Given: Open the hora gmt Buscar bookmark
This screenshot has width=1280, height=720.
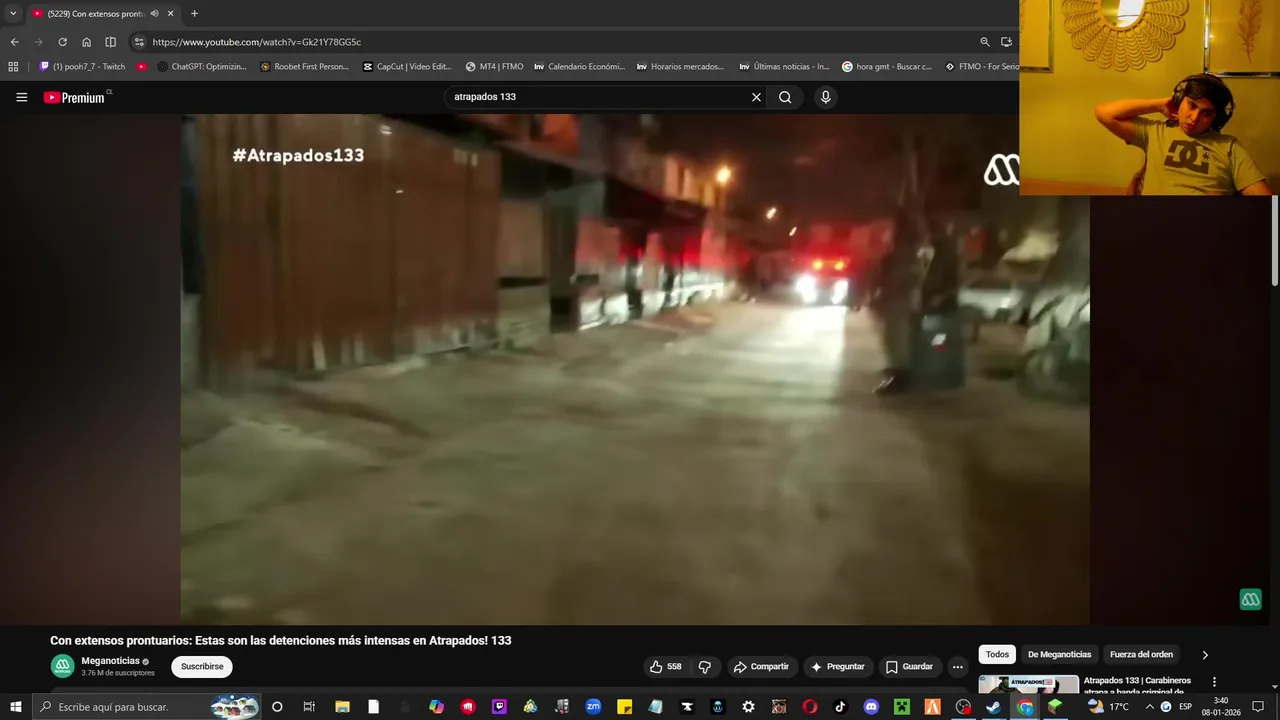Looking at the screenshot, I should pos(887,67).
